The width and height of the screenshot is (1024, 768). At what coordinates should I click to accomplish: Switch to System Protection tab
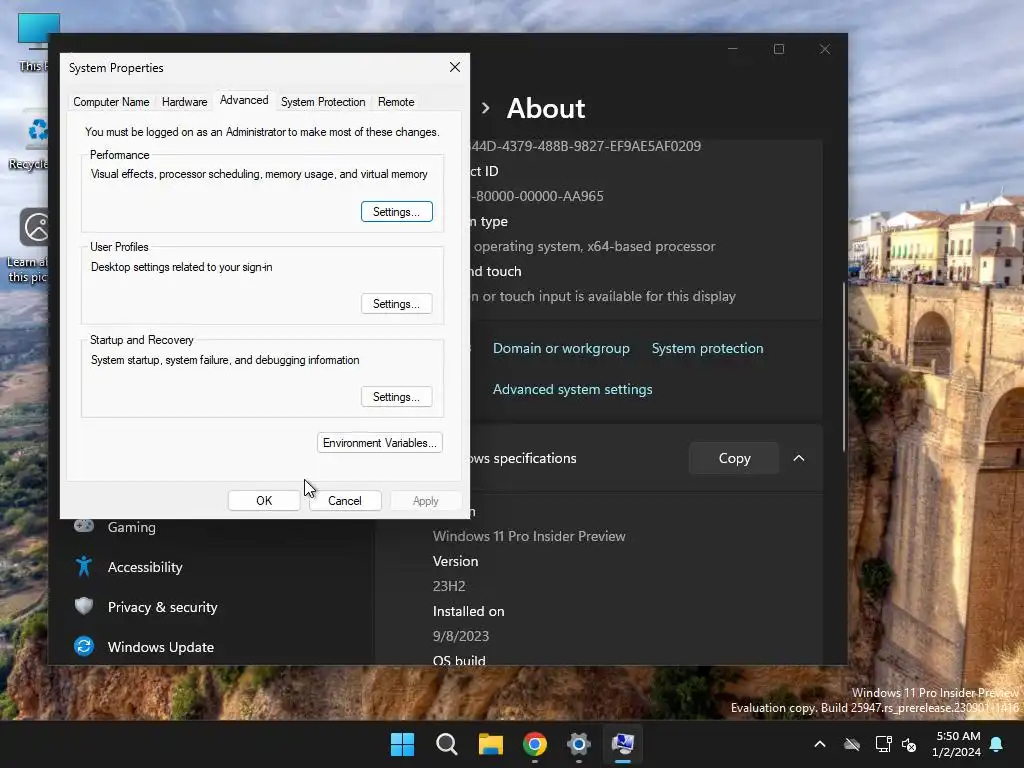[x=323, y=102]
